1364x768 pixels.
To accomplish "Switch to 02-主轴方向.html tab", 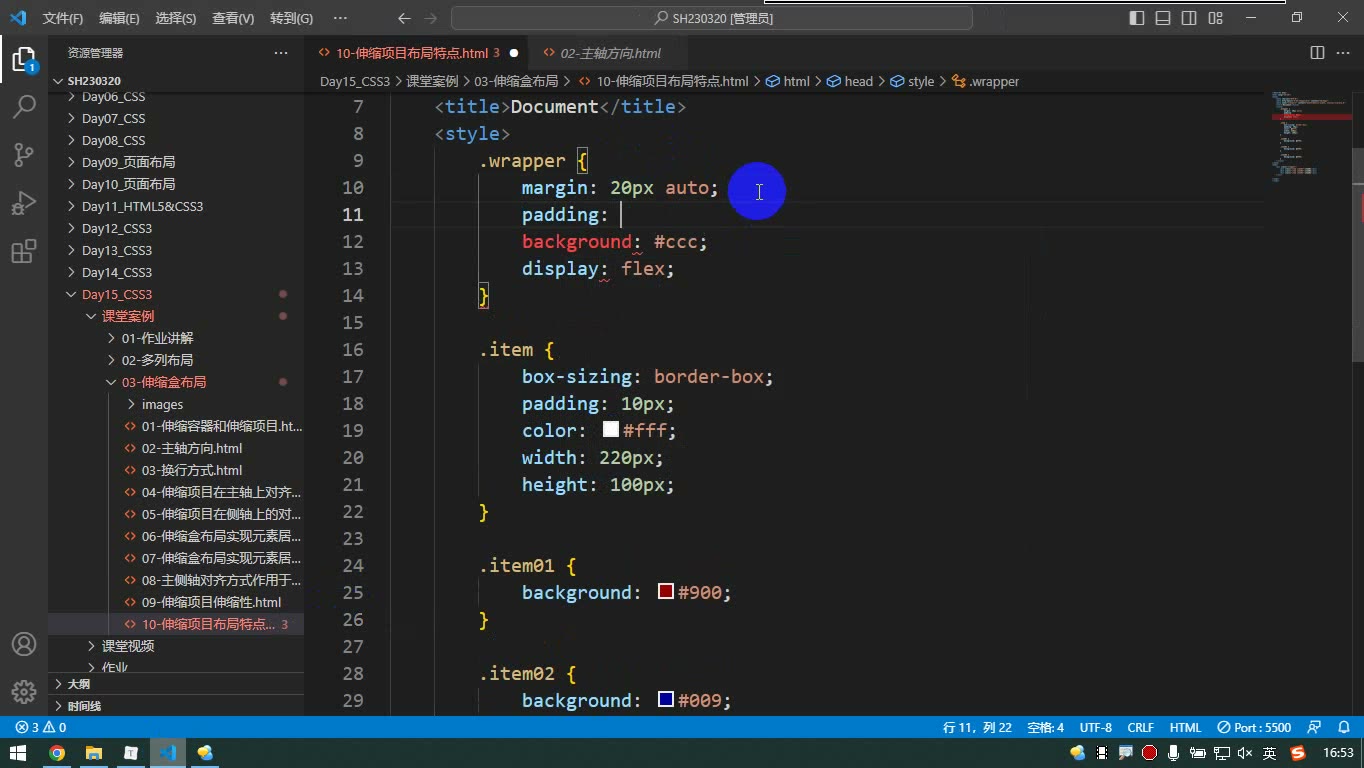I will 610,53.
